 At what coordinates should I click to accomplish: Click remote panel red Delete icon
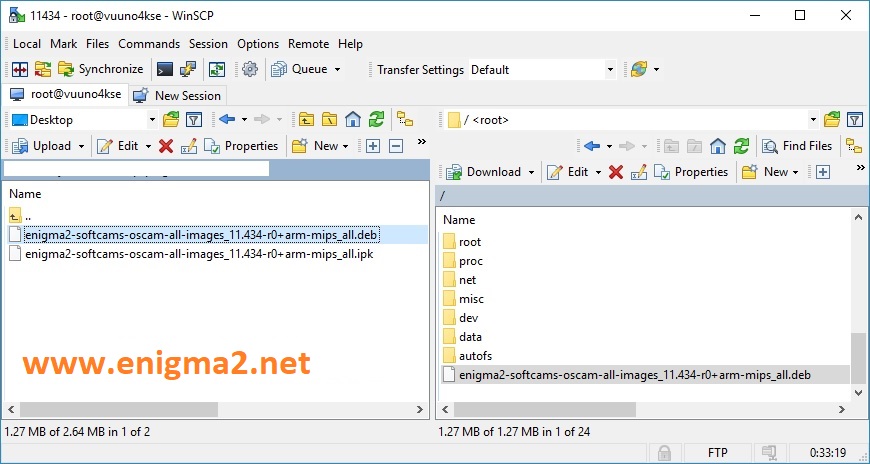pos(616,172)
